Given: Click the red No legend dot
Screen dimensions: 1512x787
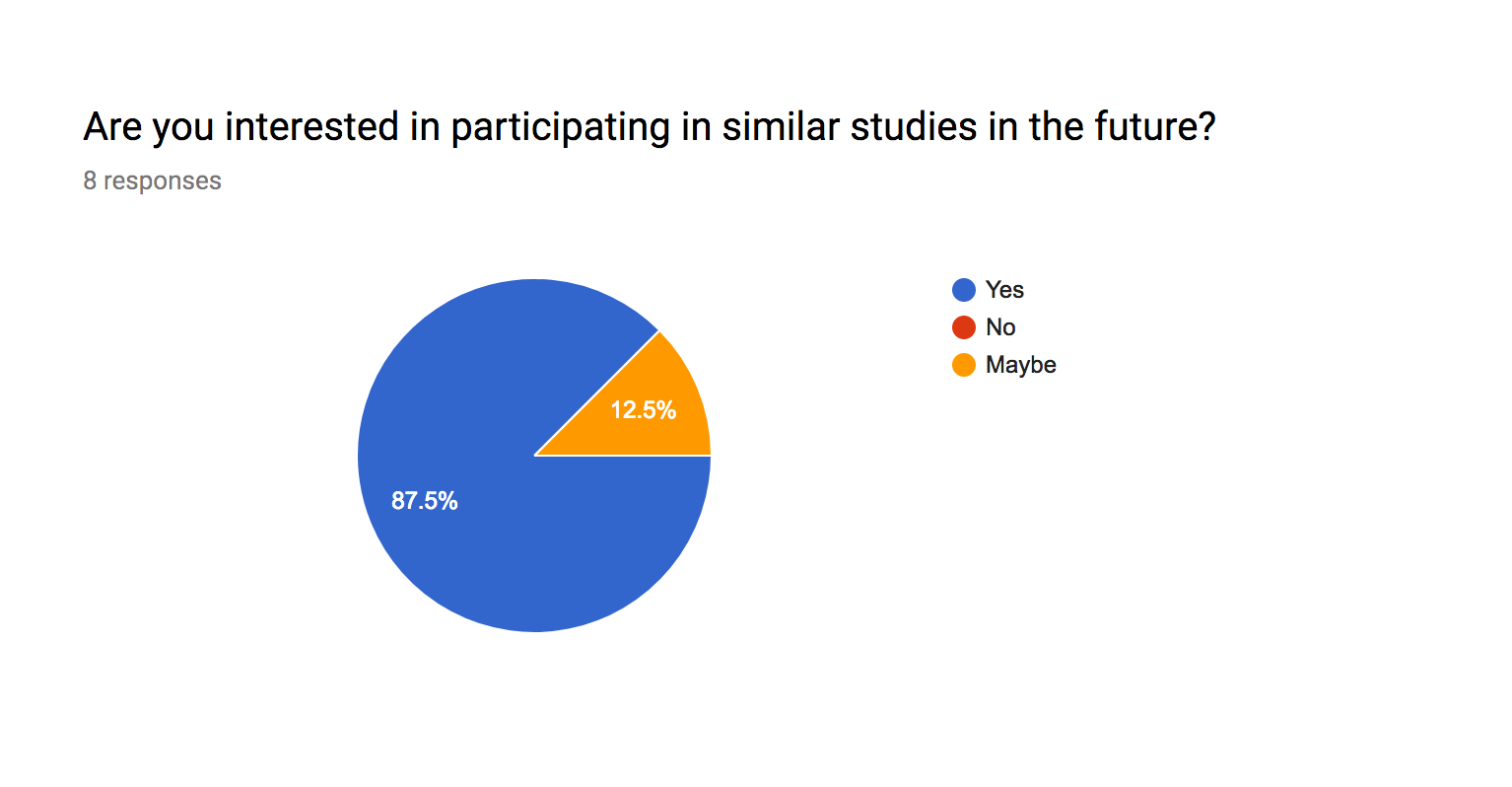Looking at the screenshot, I should click(964, 327).
